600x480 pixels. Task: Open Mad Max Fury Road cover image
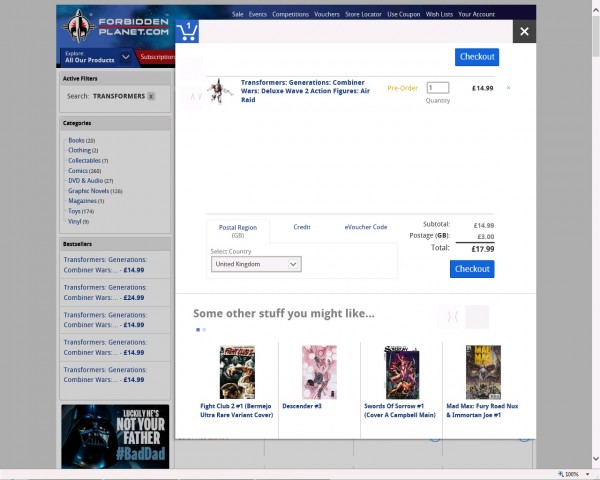483,372
